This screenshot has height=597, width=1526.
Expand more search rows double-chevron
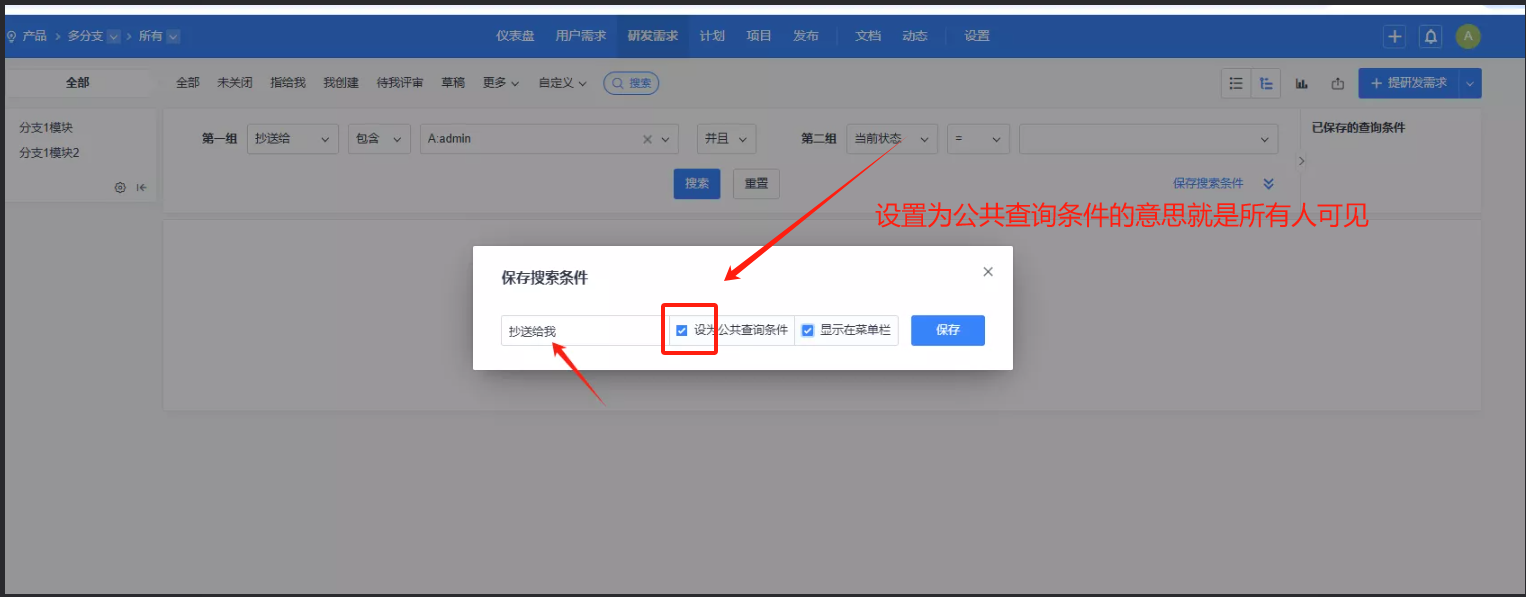(1268, 183)
